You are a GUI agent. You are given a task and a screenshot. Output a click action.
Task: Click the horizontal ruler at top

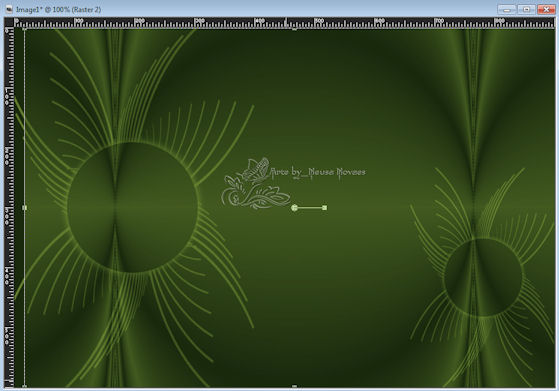(284, 23)
